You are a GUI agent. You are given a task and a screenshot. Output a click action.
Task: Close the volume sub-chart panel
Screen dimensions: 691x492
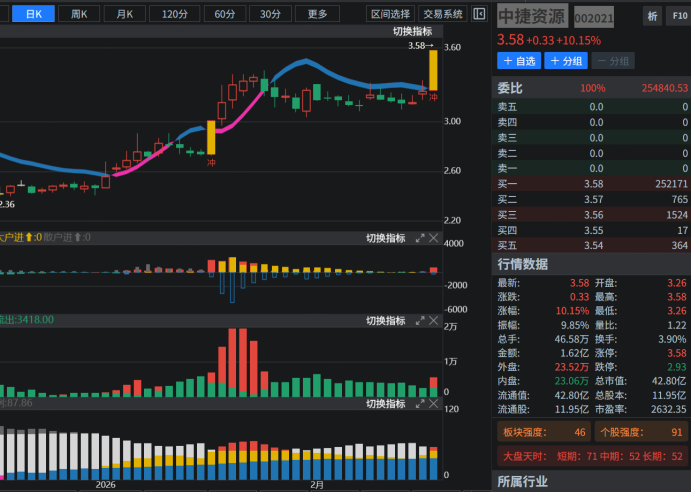433,321
